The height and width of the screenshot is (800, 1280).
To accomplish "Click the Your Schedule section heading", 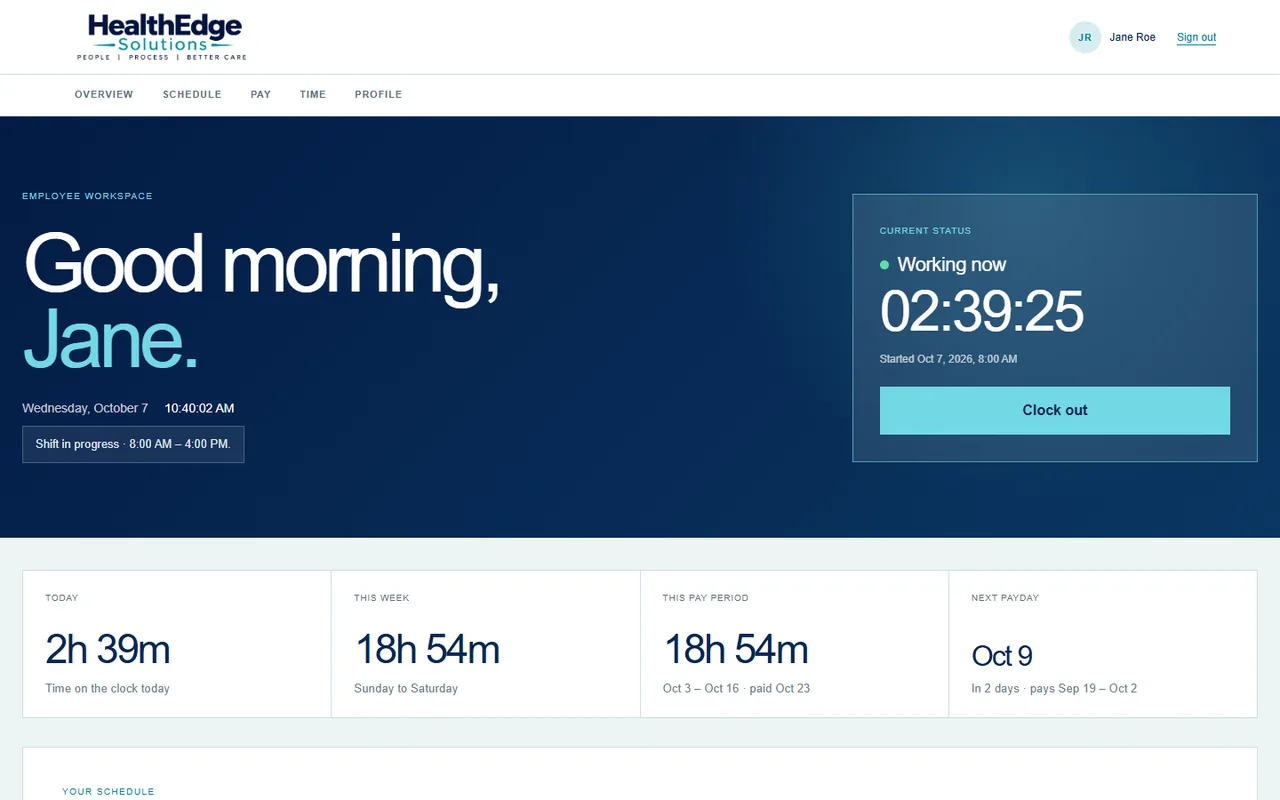I will (x=108, y=791).
